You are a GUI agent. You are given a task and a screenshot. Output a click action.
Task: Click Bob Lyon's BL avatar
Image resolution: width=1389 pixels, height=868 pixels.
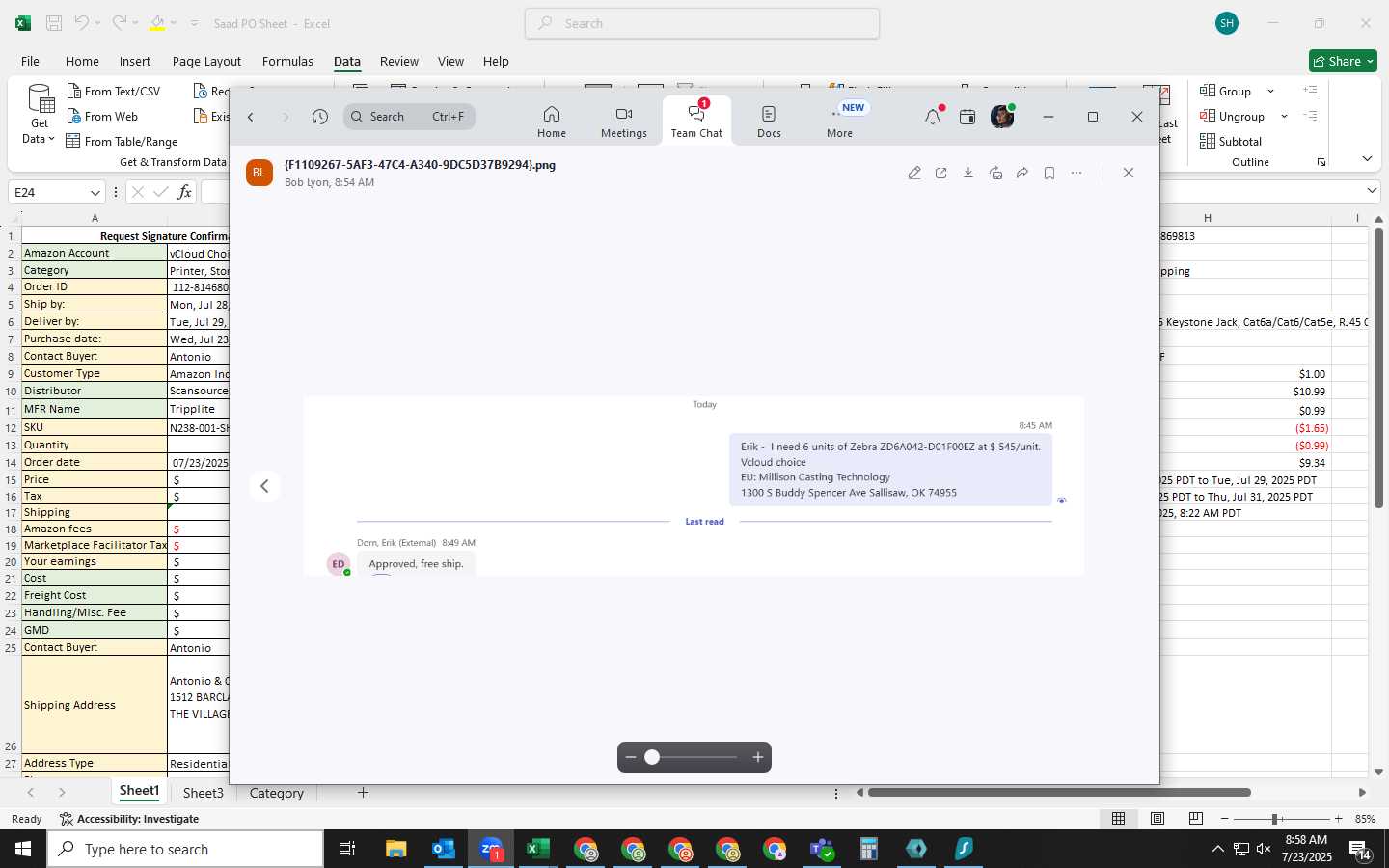[x=259, y=173]
